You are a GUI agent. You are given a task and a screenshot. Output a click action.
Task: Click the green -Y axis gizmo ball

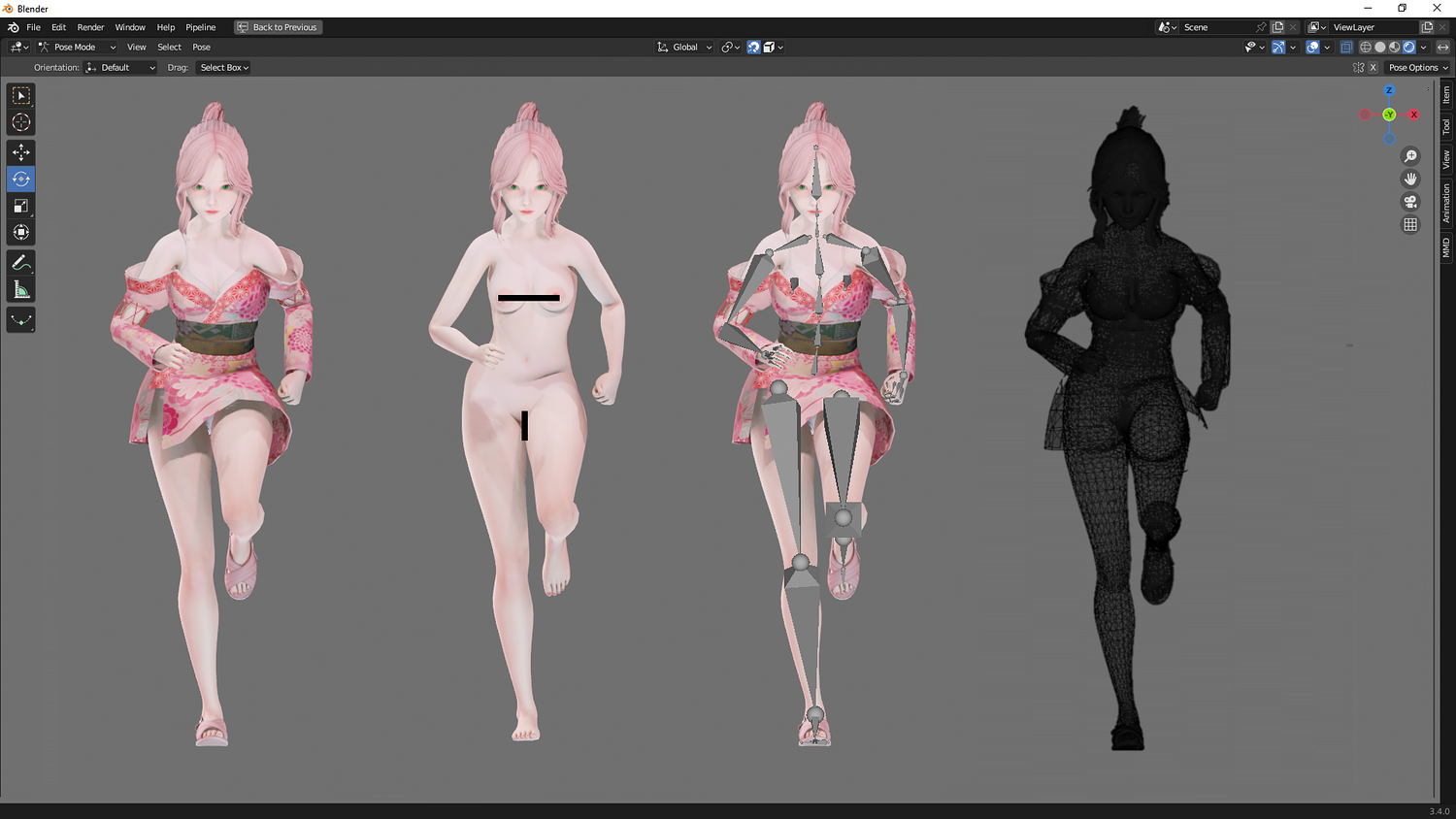click(x=1389, y=115)
